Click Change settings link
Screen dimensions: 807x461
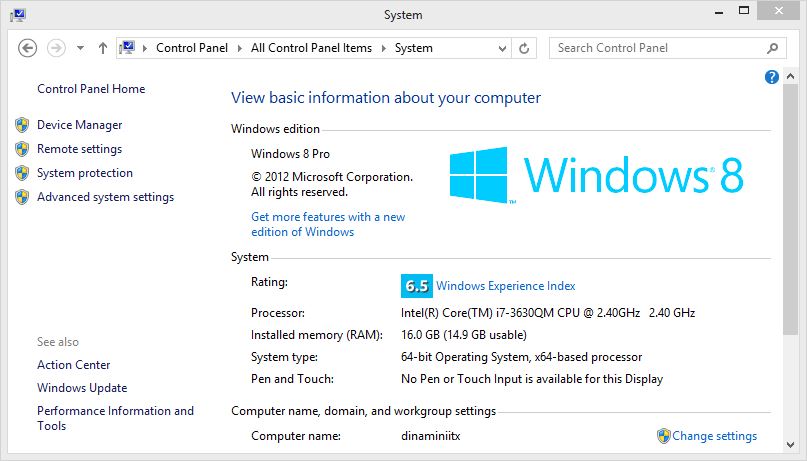click(x=714, y=436)
